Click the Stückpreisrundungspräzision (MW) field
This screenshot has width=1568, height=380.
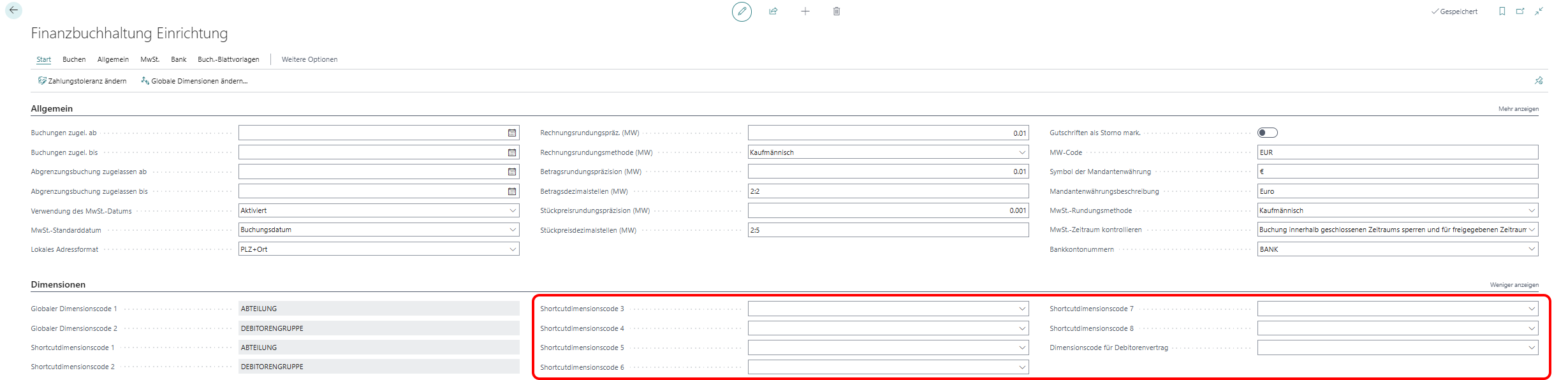coord(888,210)
